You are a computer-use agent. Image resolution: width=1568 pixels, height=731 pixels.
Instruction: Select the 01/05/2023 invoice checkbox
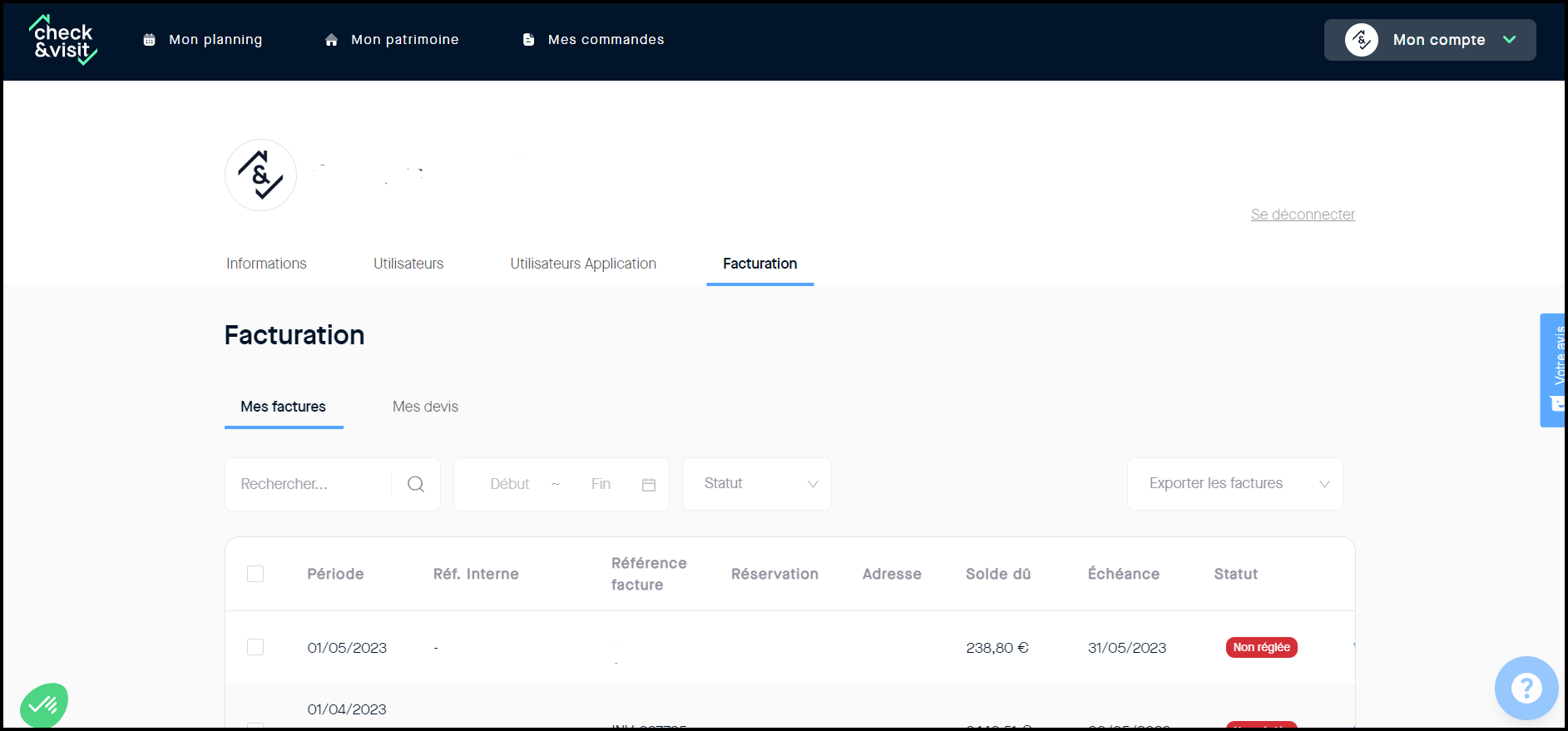[x=255, y=647]
